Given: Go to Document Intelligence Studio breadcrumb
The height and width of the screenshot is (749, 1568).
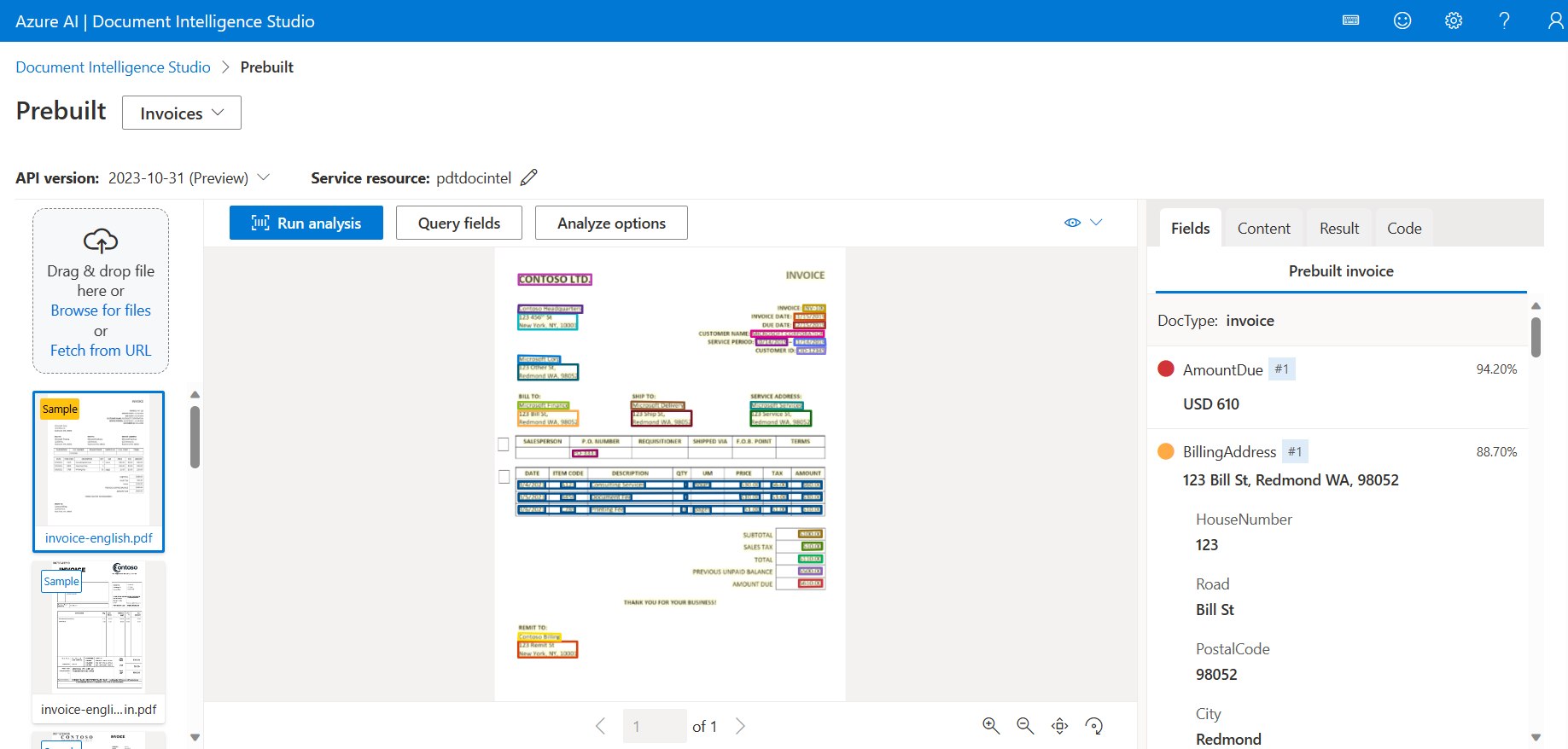Looking at the screenshot, I should pyautogui.click(x=113, y=67).
